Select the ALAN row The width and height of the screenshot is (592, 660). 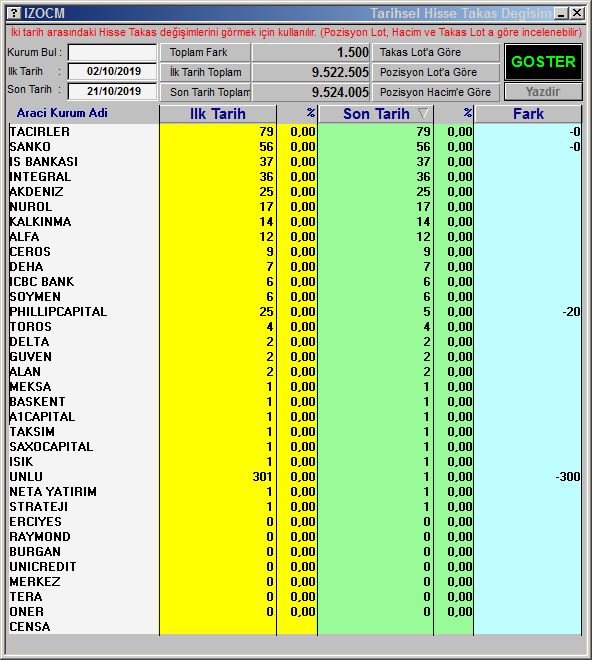[x=295, y=372]
